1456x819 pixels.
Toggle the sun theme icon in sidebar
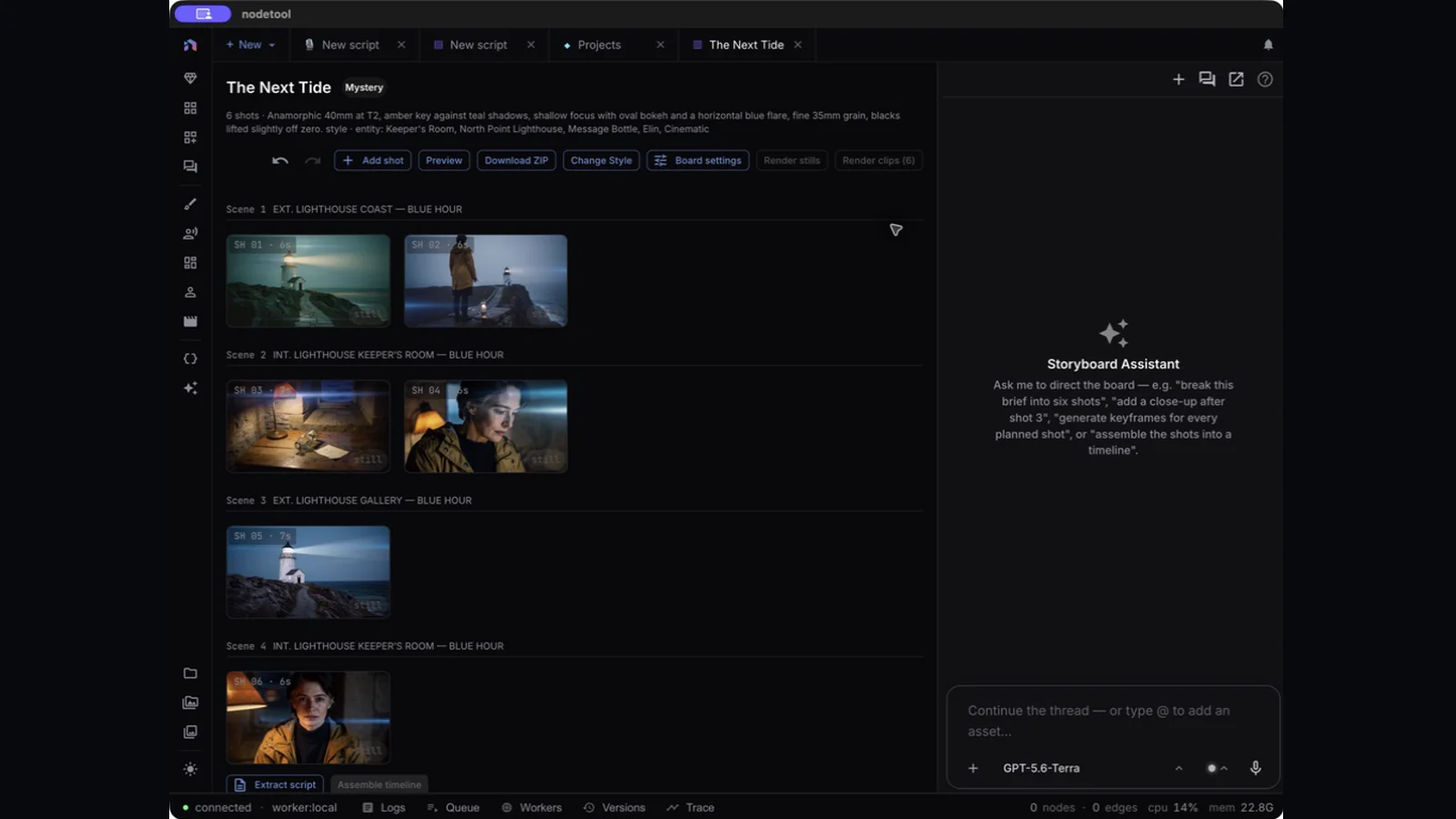point(190,769)
